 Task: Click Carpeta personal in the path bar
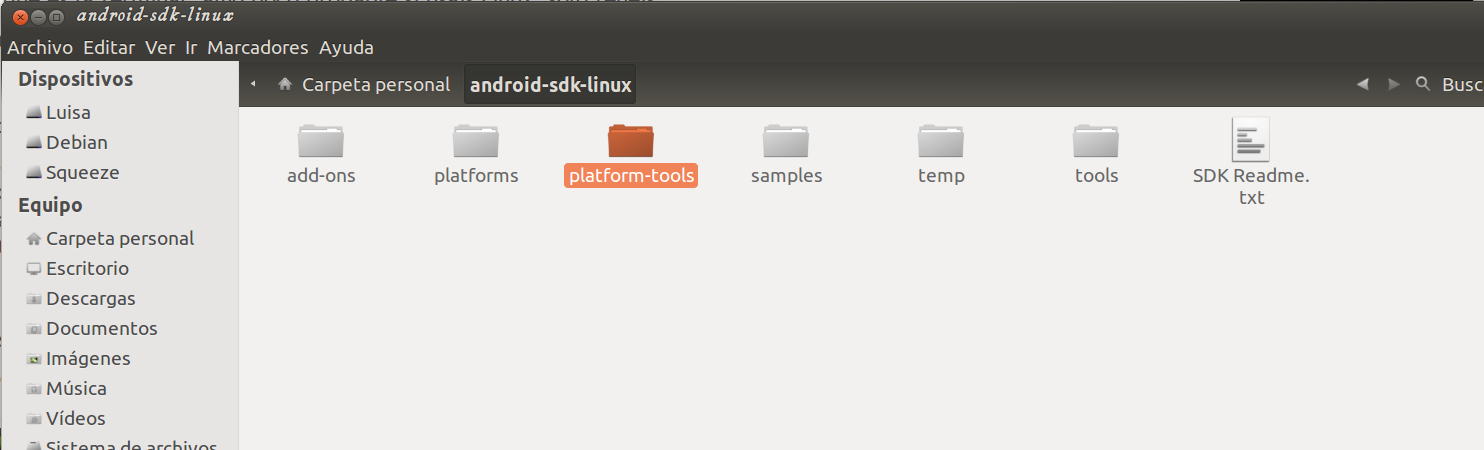[365, 85]
